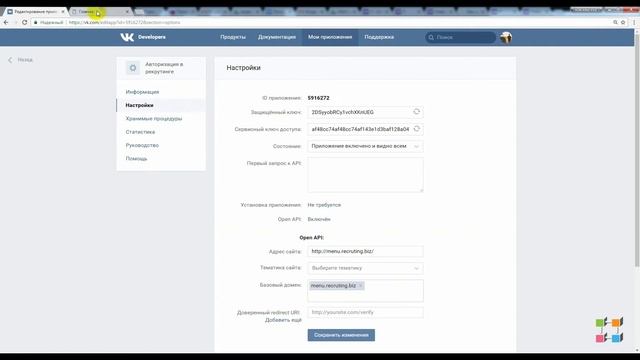Bookmark this page with star icon

click(x=623, y=22)
